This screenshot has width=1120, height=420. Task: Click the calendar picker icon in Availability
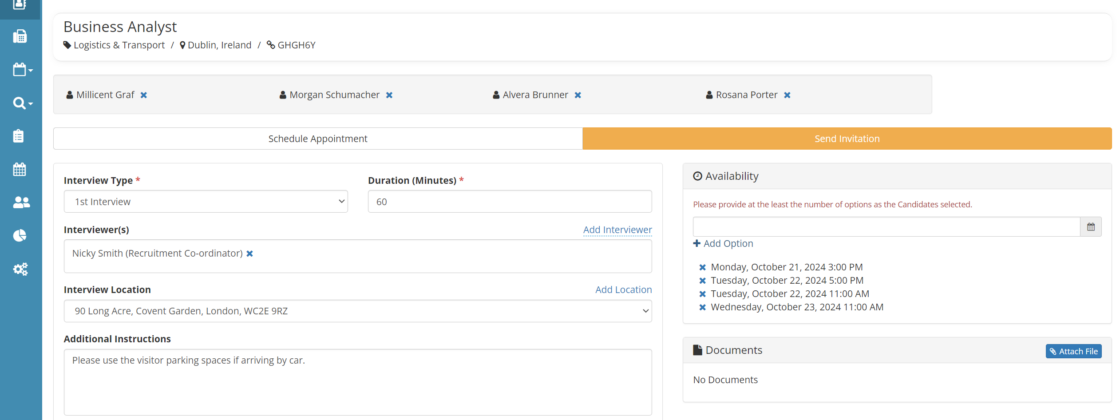(x=1091, y=227)
